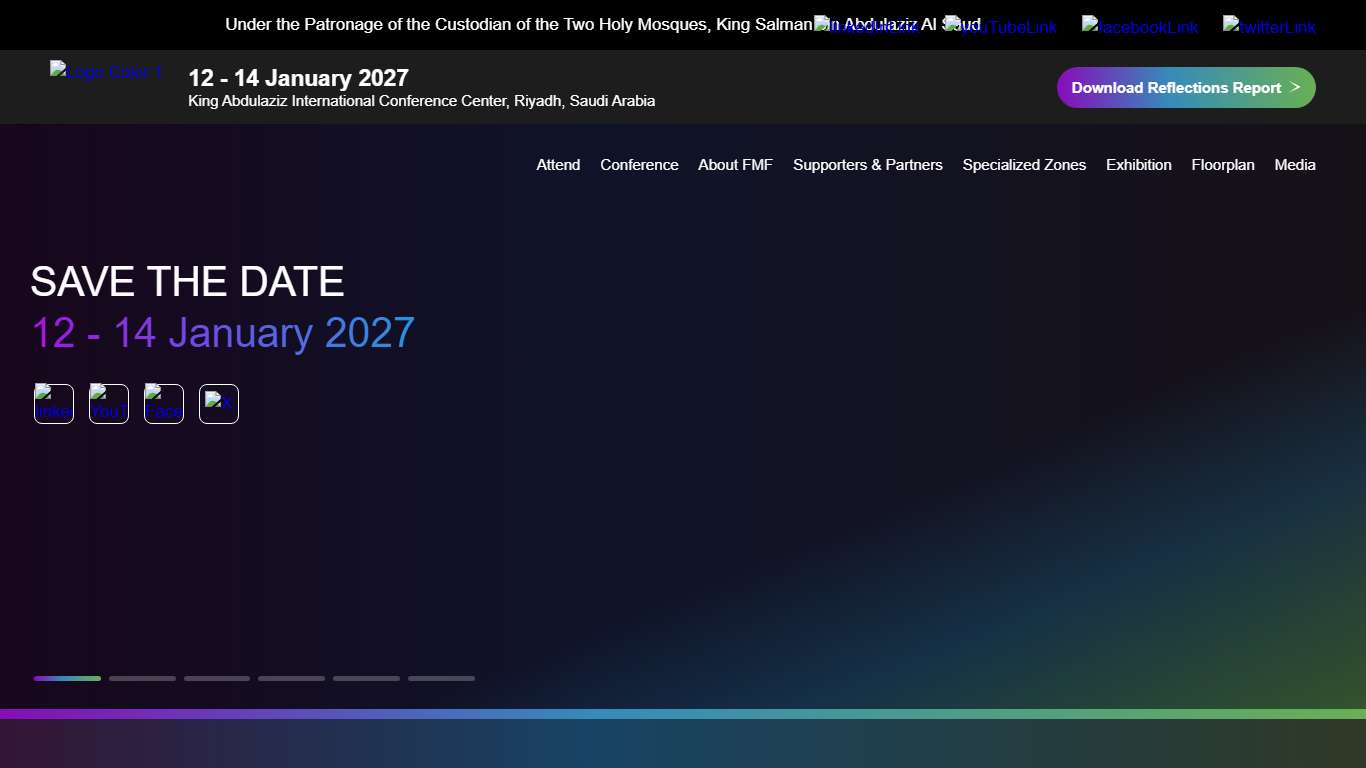Open the Conference navigation dropdown
This screenshot has width=1366, height=768.
pyautogui.click(x=639, y=165)
